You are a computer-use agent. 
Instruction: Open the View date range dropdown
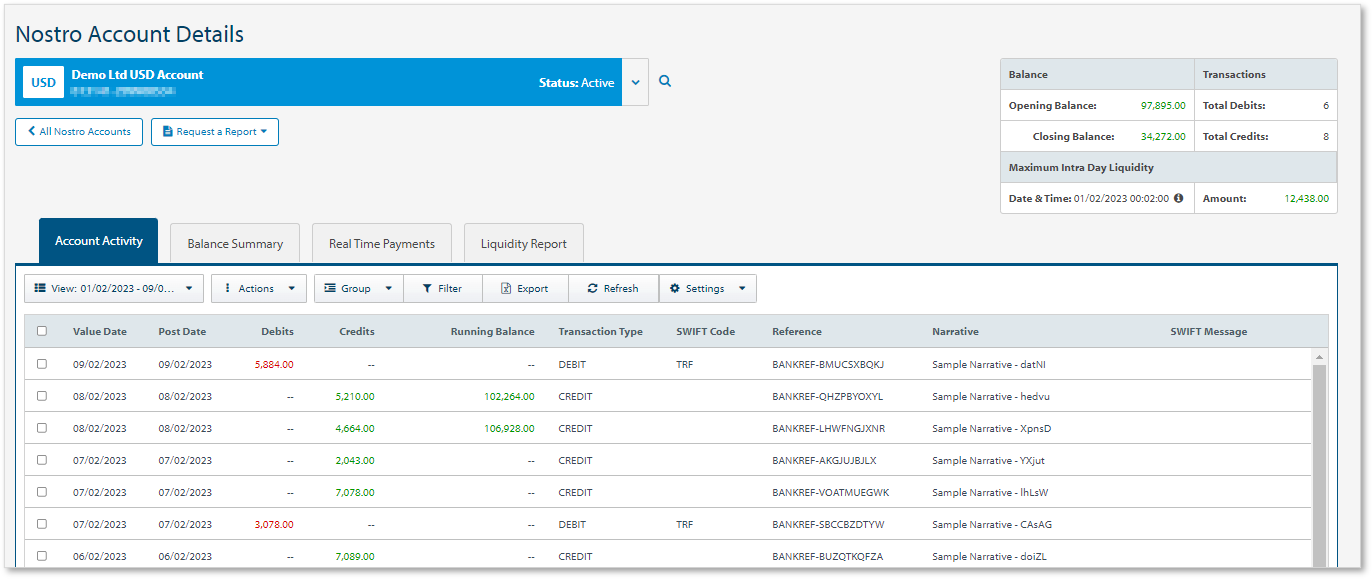(x=114, y=288)
